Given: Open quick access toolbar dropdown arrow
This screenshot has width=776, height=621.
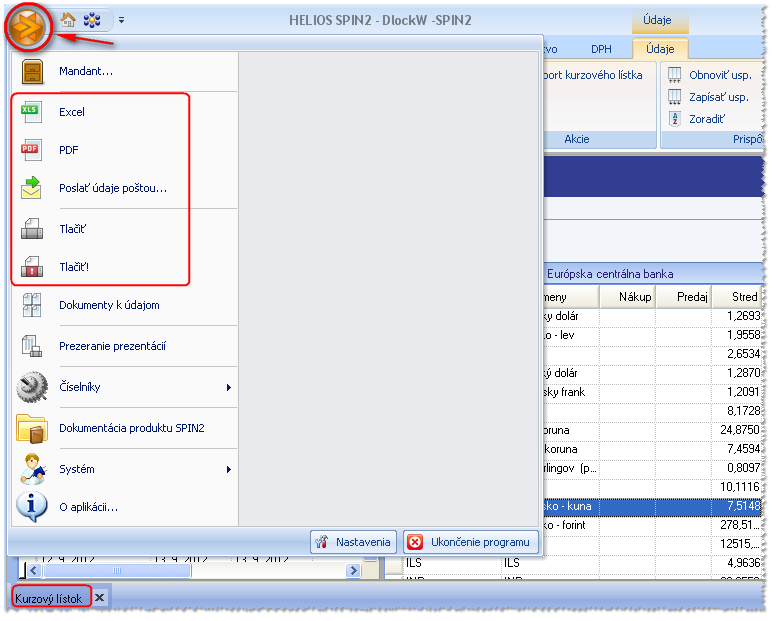Looking at the screenshot, I should pos(122,20).
